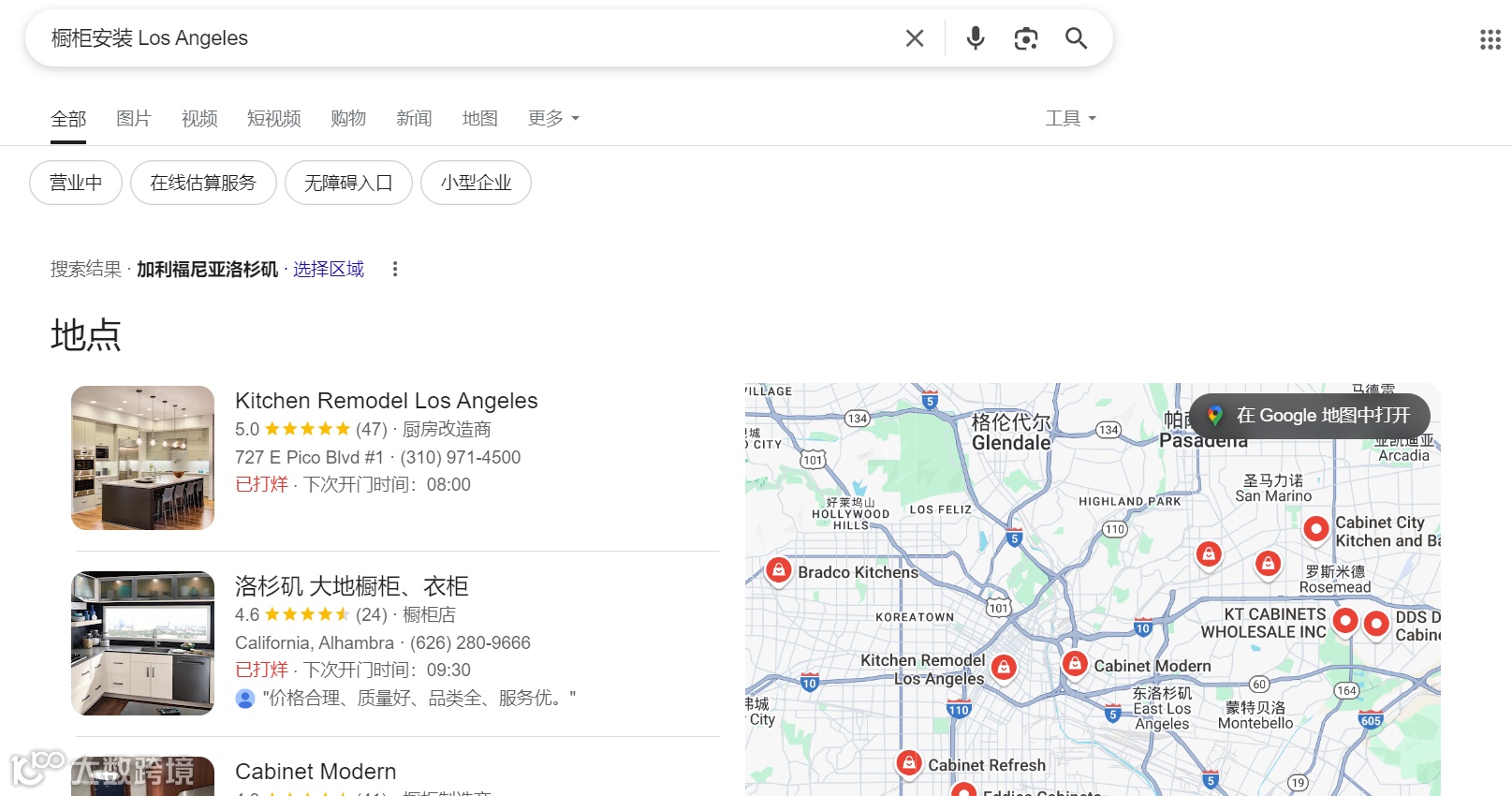1512x796 pixels.
Task: Click the 地点 section heading
Action: click(86, 335)
